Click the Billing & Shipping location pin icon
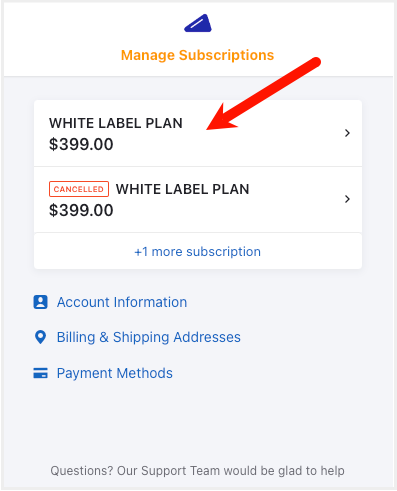The width and height of the screenshot is (397, 491). (x=40, y=337)
